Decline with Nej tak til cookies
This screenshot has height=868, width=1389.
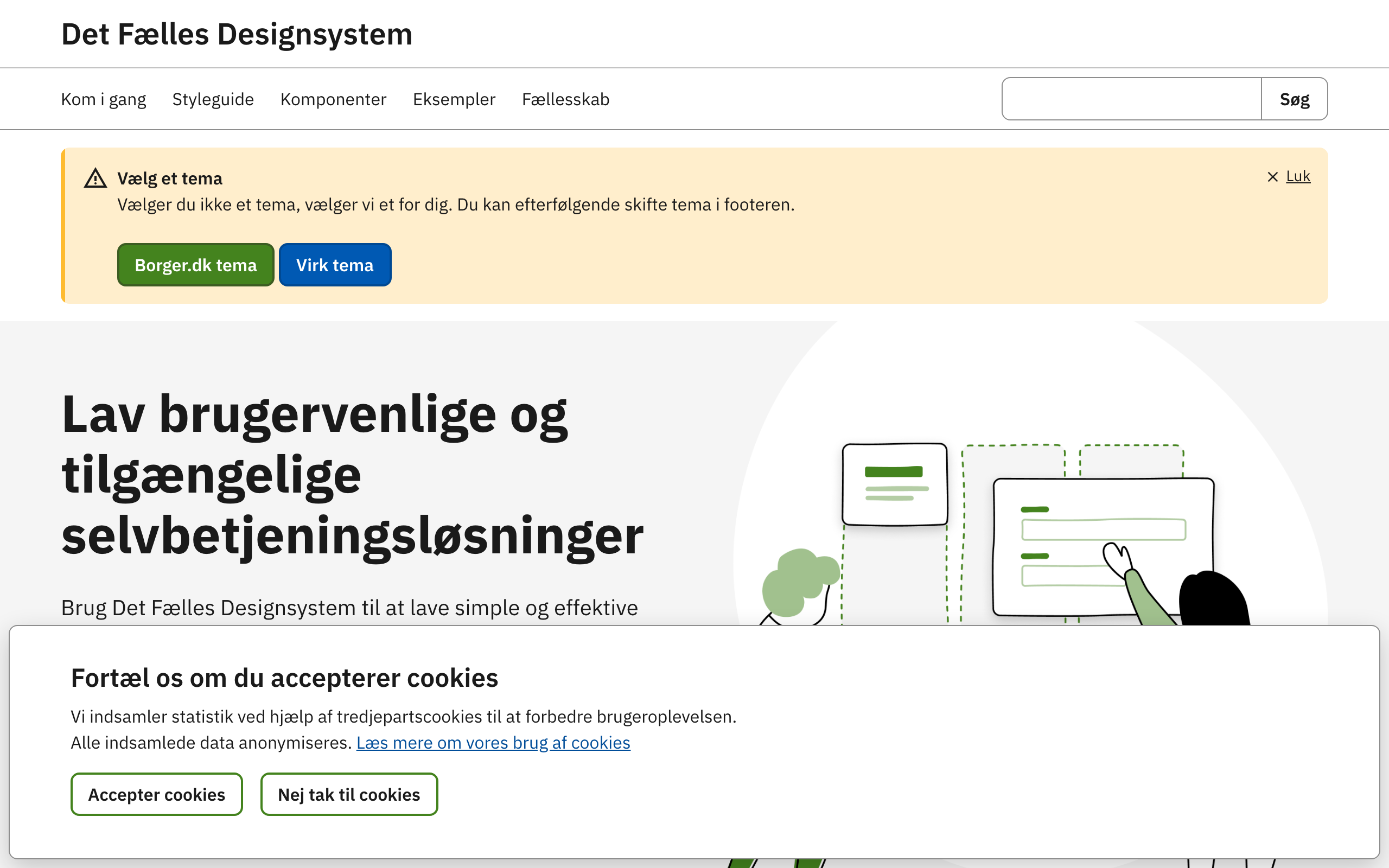pyautogui.click(x=349, y=794)
